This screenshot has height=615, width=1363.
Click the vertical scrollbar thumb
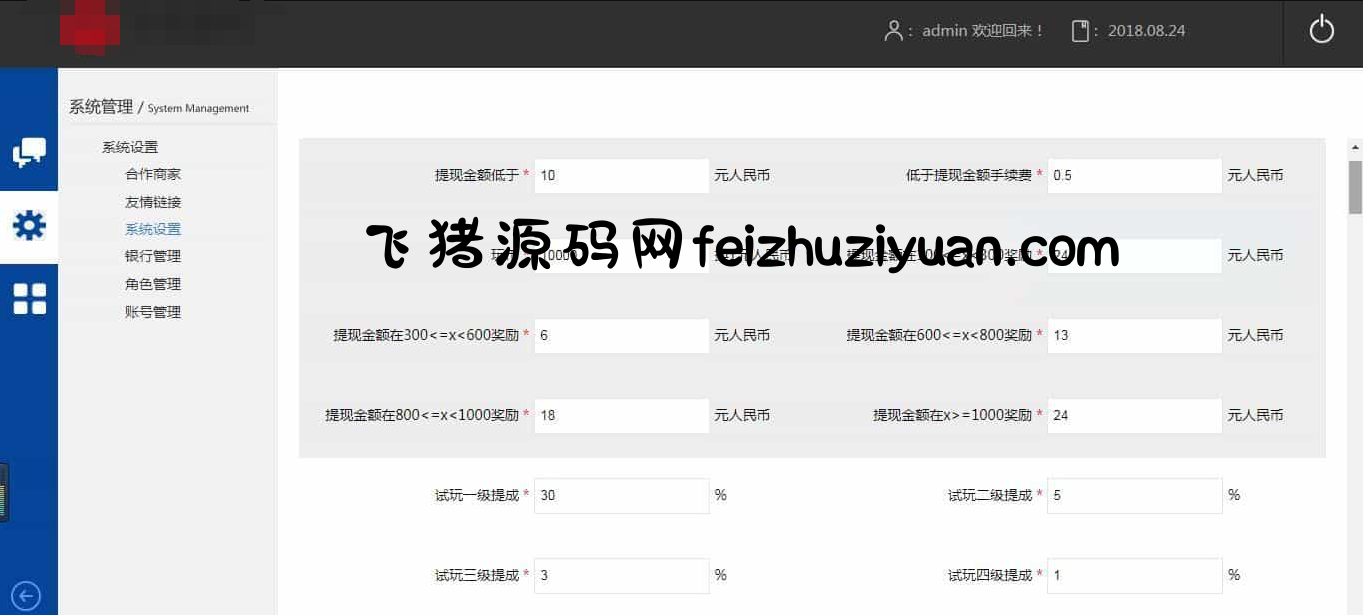click(x=1355, y=187)
